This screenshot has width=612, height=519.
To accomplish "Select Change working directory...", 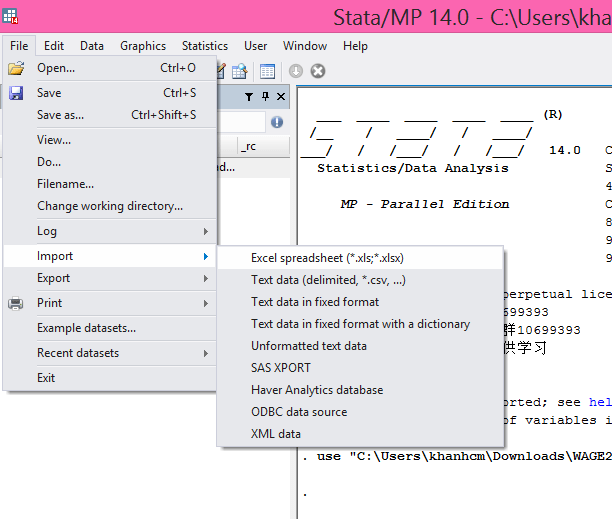I will click(x=110, y=206).
